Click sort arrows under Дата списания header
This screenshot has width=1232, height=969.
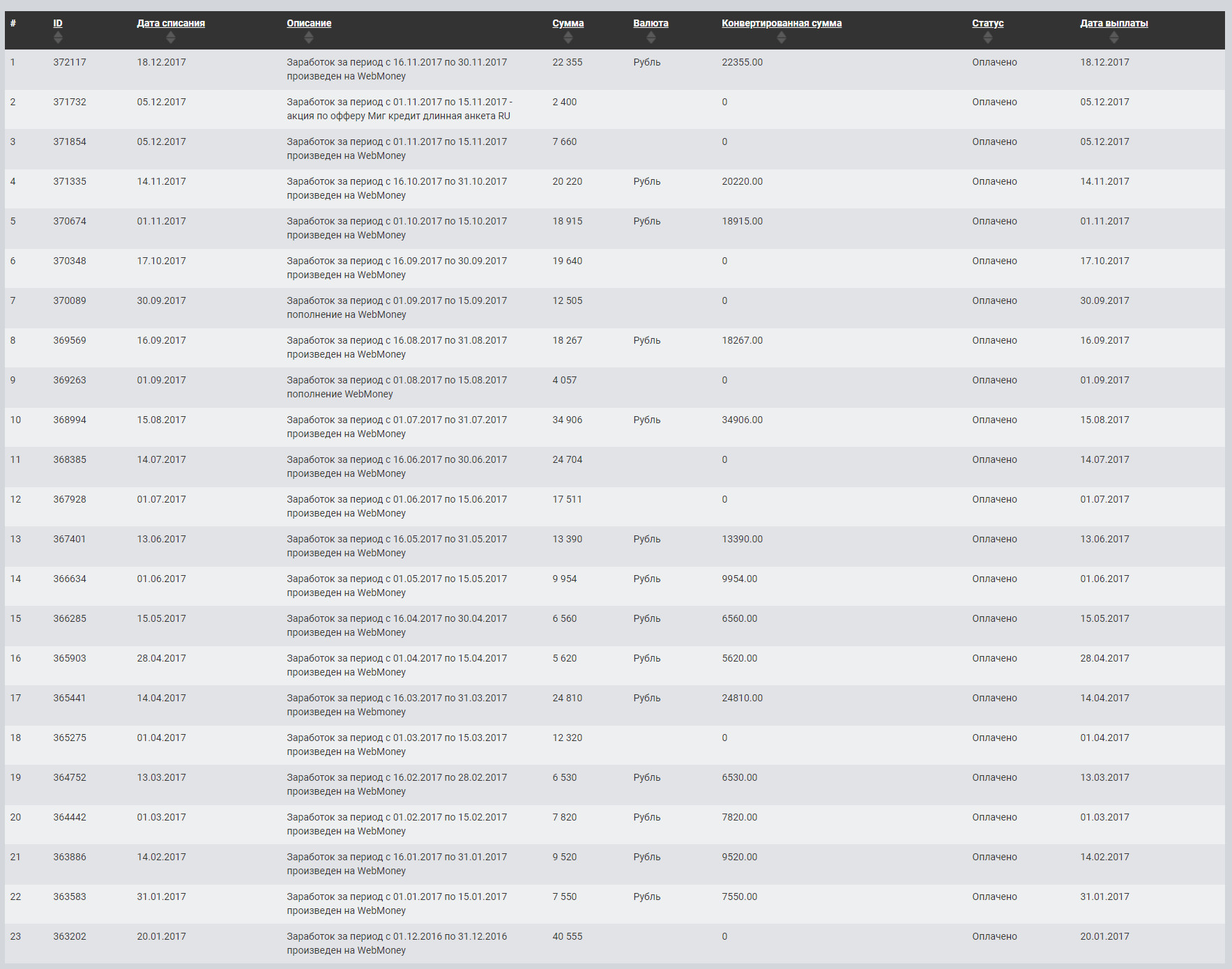click(171, 38)
